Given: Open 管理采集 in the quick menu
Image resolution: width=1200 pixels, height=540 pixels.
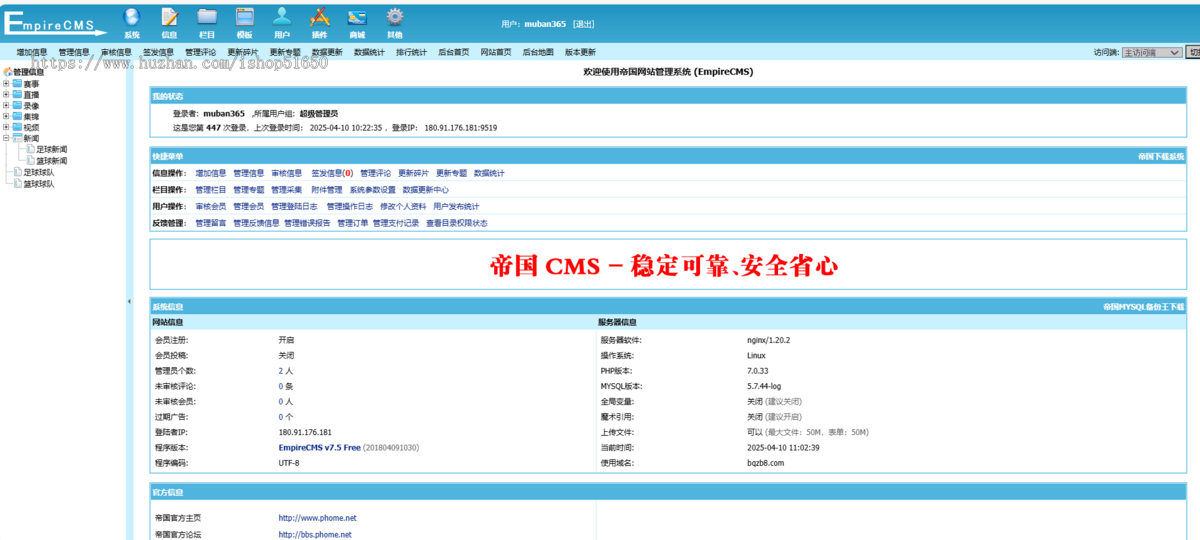Looking at the screenshot, I should pyautogui.click(x=287, y=190).
